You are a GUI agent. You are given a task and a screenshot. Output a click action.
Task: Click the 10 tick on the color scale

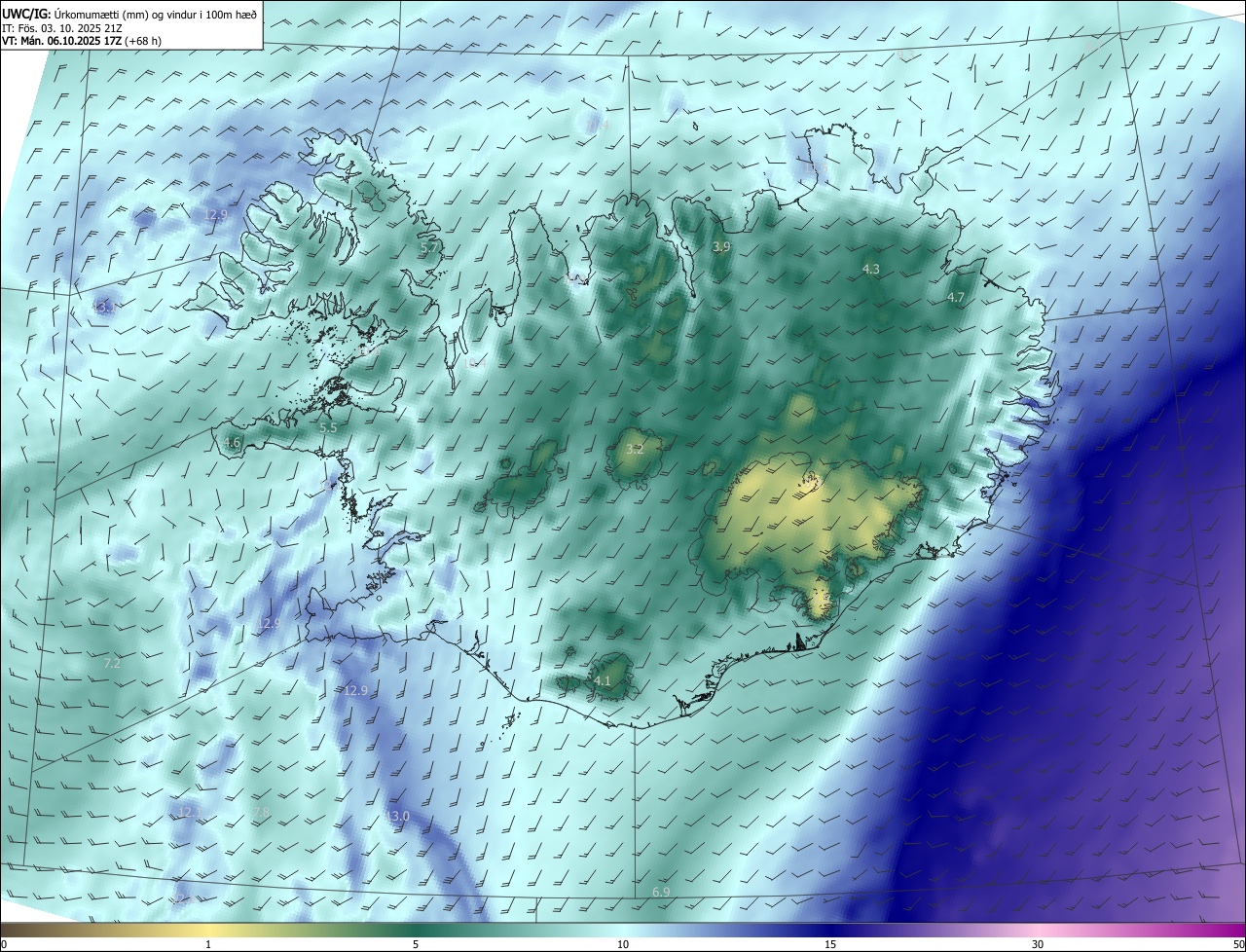pyautogui.click(x=623, y=944)
